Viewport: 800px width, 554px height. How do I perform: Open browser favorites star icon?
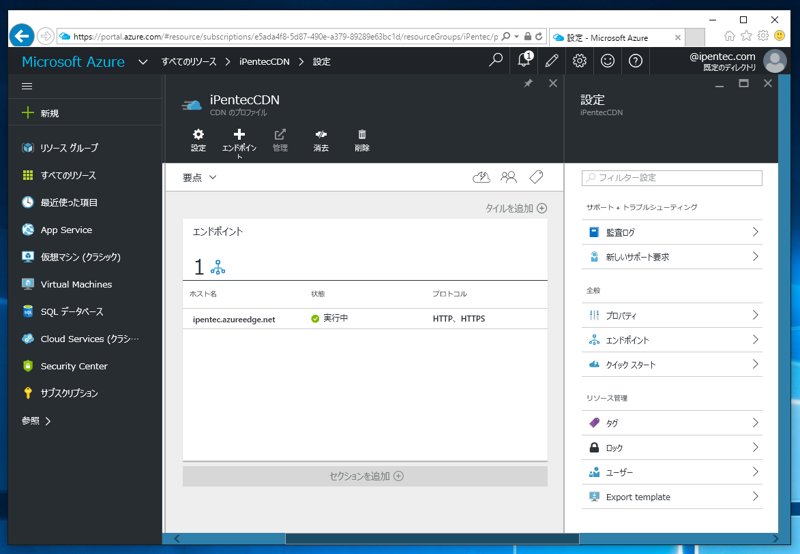coord(746,36)
